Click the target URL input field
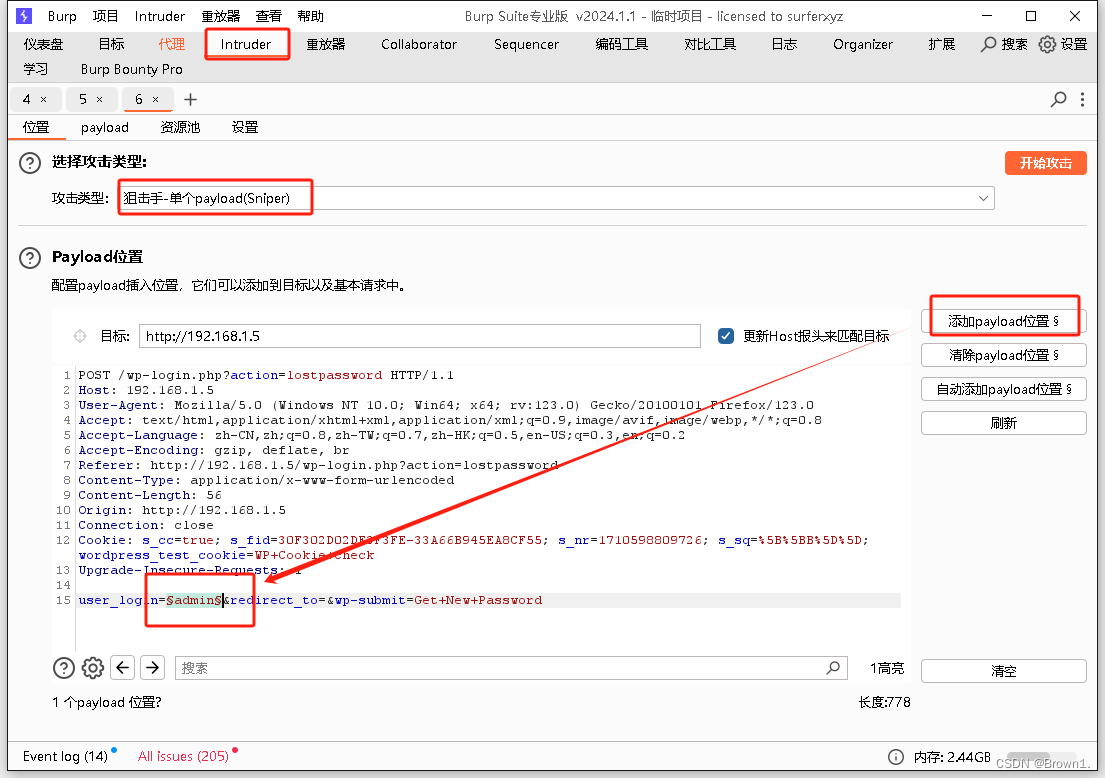Viewport: 1105px width, 778px height. click(420, 336)
